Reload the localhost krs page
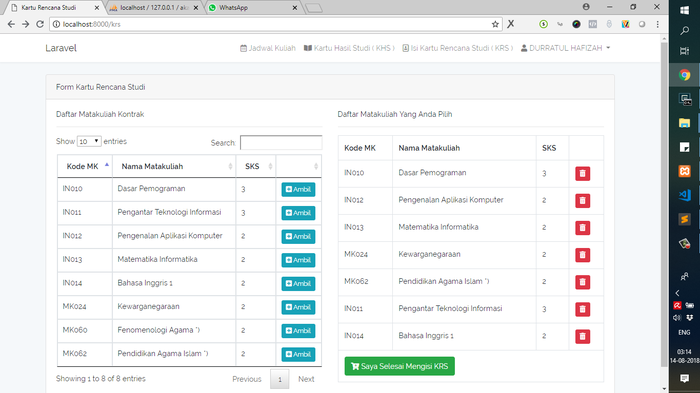 40,24
